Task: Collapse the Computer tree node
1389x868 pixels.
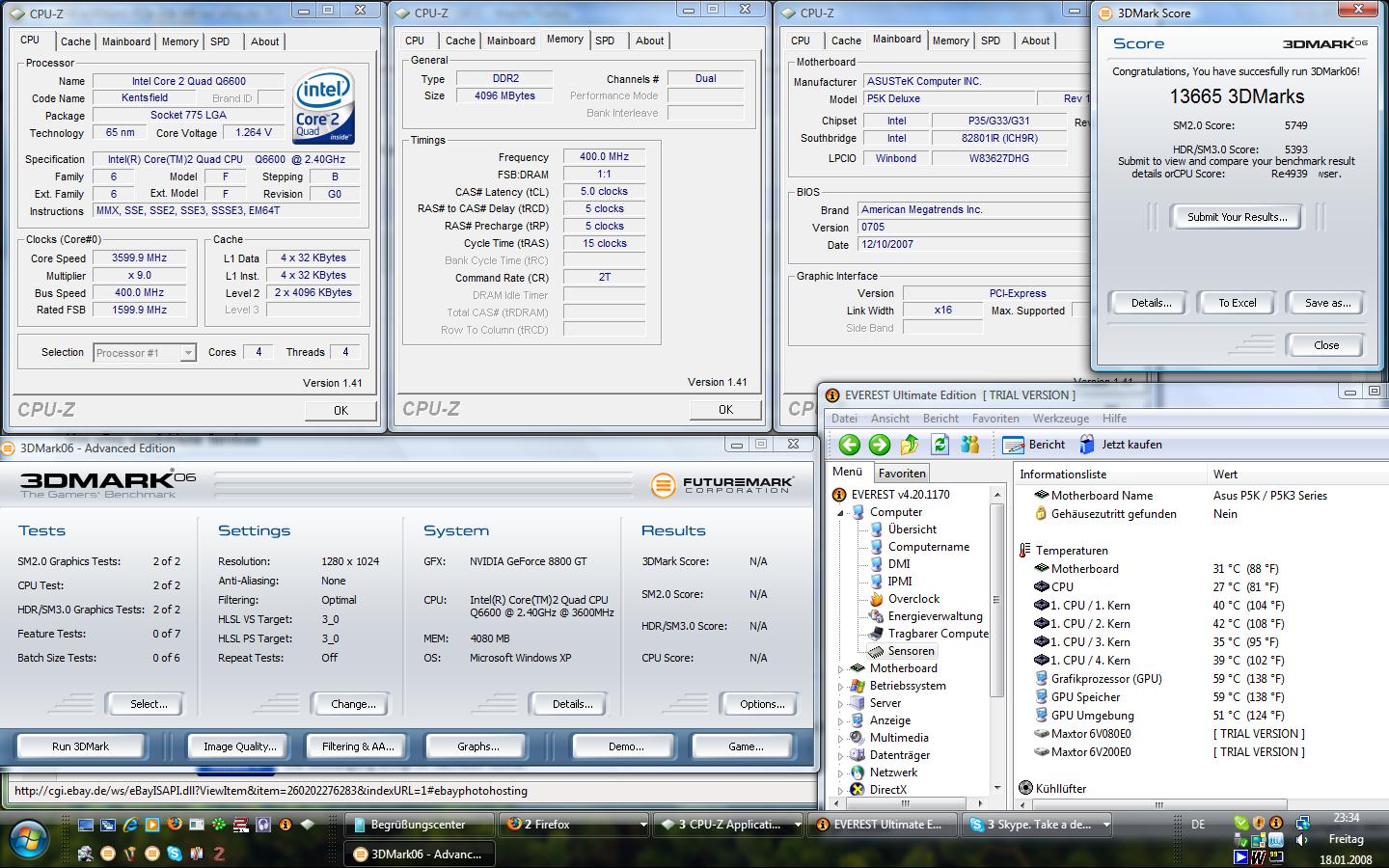Action: 840,513
